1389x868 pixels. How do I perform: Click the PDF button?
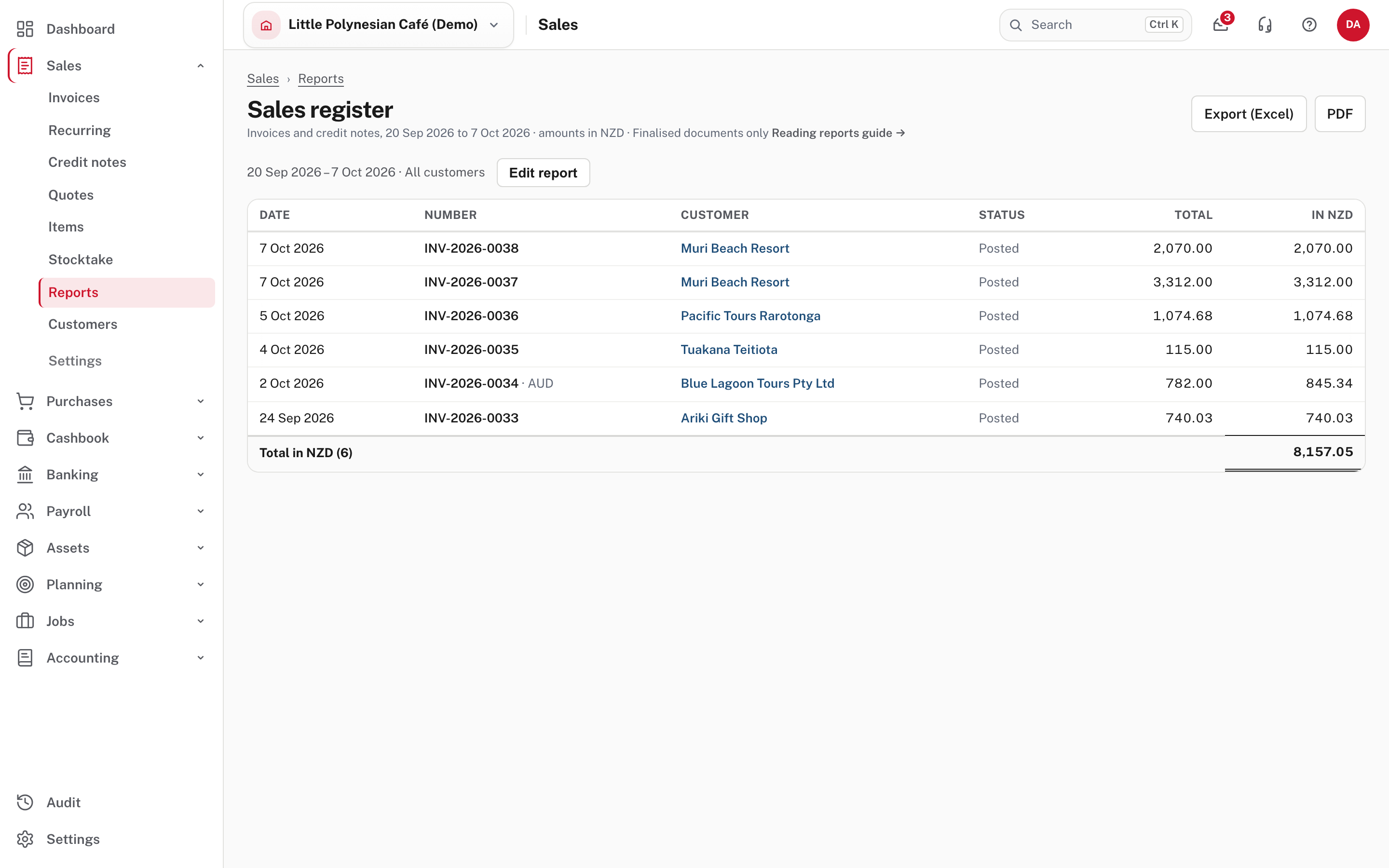1340,114
